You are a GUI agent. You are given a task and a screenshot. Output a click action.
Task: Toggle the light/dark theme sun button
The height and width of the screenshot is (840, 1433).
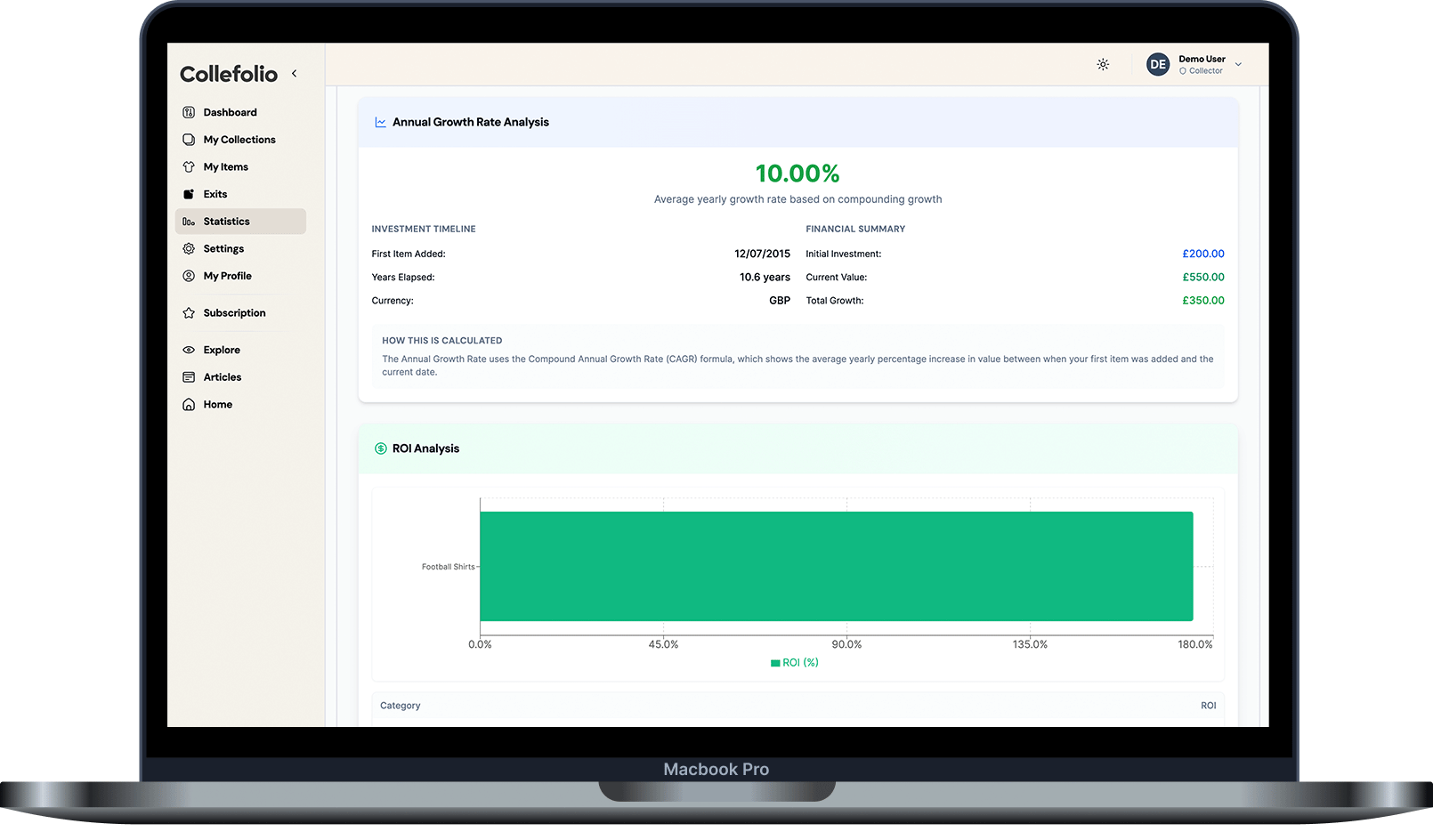1103,64
